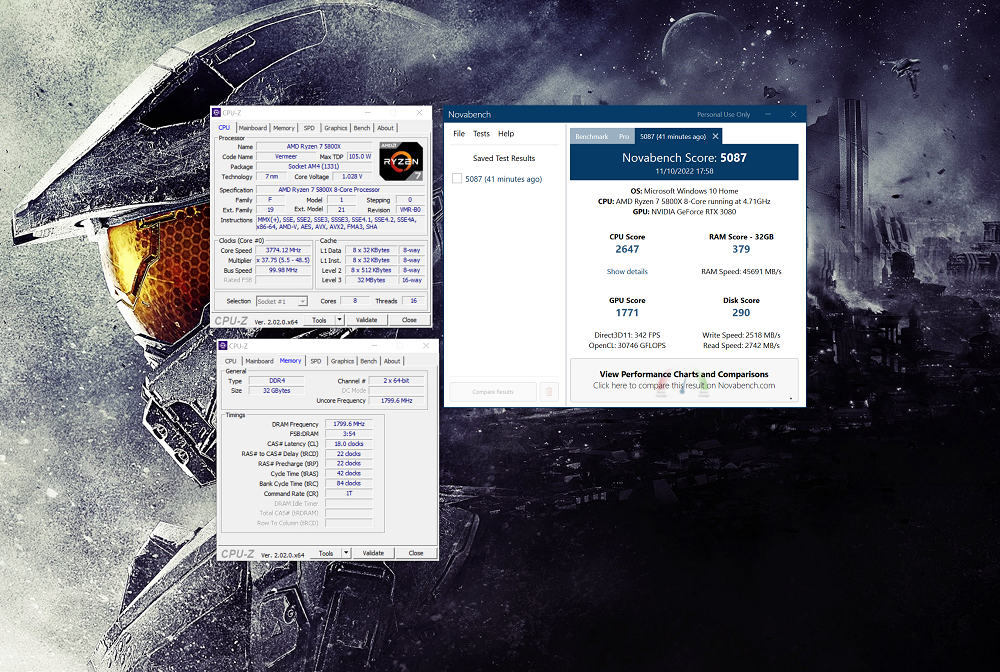Click the CPU-Z title icon in the CPU window
Viewport: 1000px width, 672px height.
click(217, 113)
